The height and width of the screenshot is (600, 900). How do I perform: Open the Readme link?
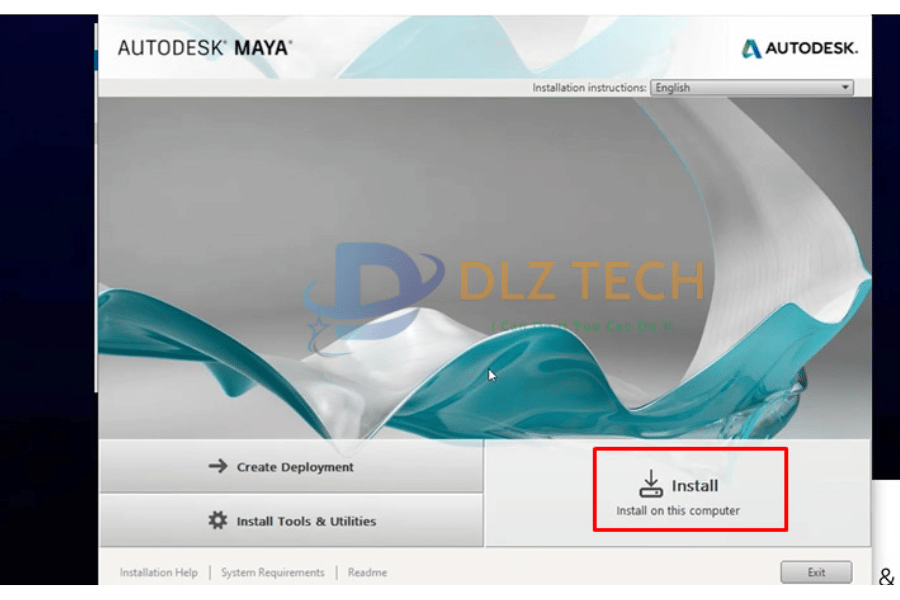(x=367, y=572)
